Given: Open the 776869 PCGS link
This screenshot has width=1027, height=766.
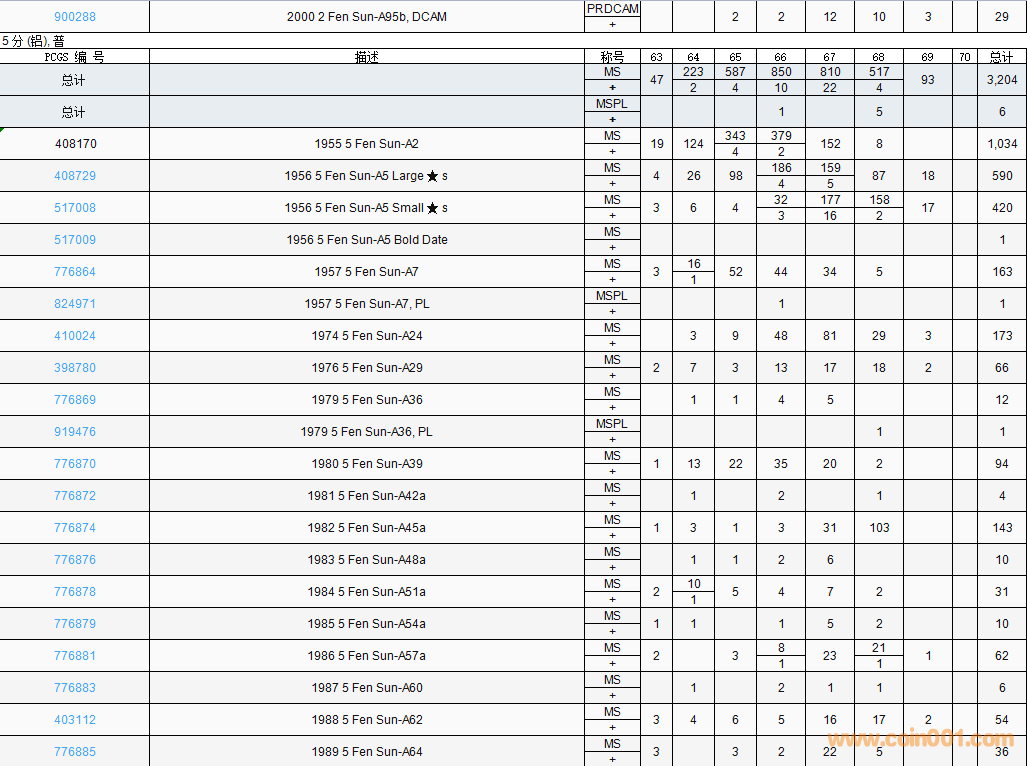Looking at the screenshot, I should click(x=75, y=400).
